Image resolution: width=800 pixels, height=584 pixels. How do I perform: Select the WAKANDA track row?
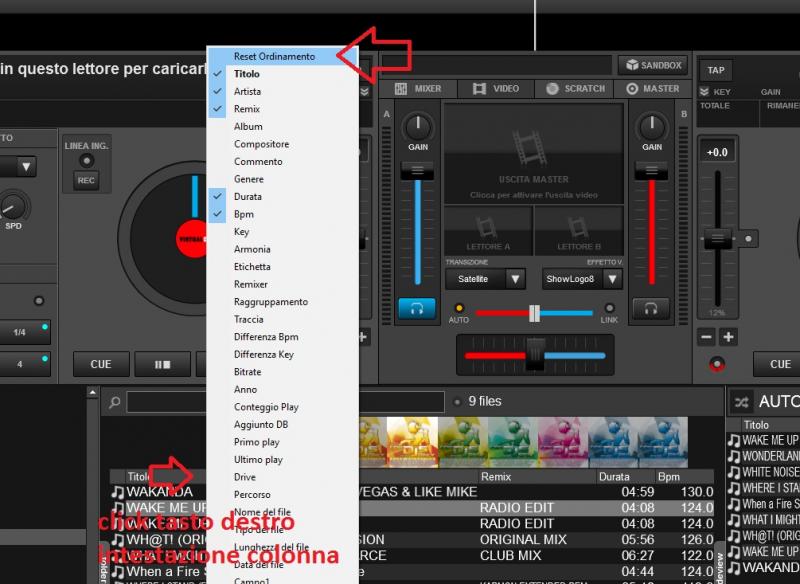pos(413,492)
